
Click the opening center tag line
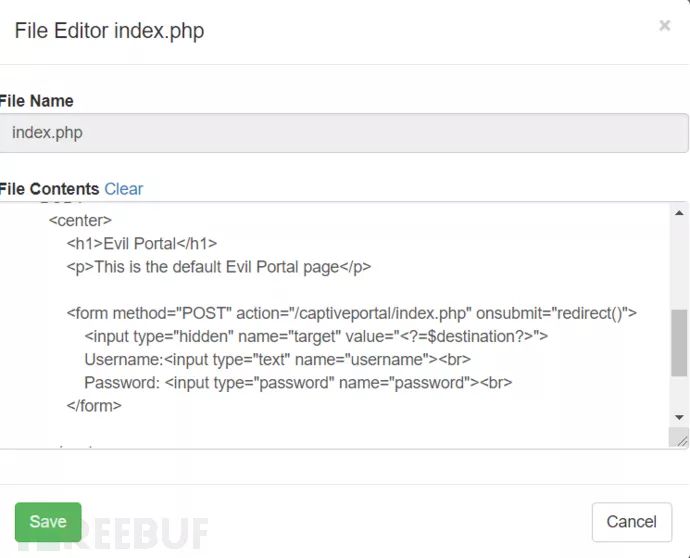pyautogui.click(x=80, y=220)
